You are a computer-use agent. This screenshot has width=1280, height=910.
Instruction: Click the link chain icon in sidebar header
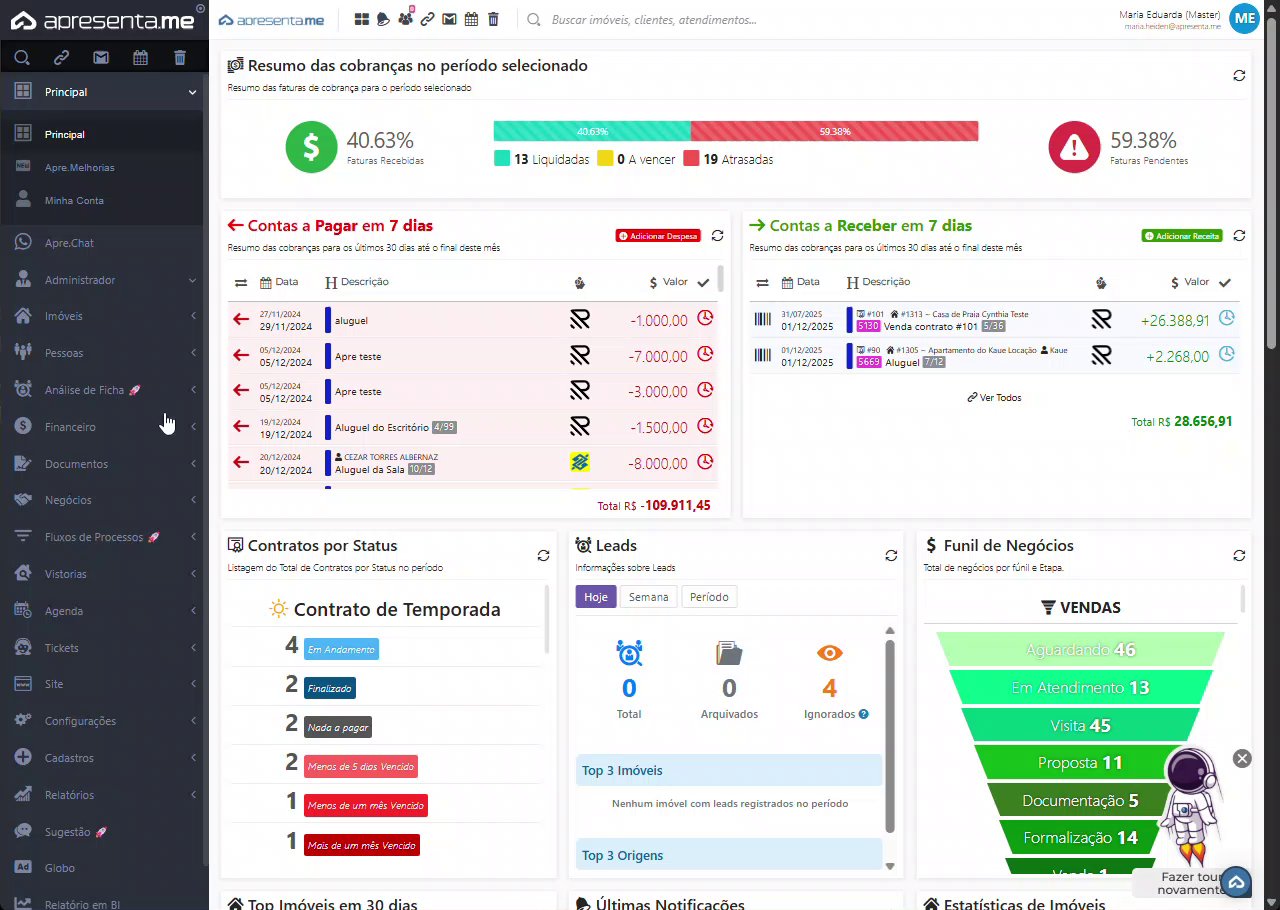tap(61, 58)
